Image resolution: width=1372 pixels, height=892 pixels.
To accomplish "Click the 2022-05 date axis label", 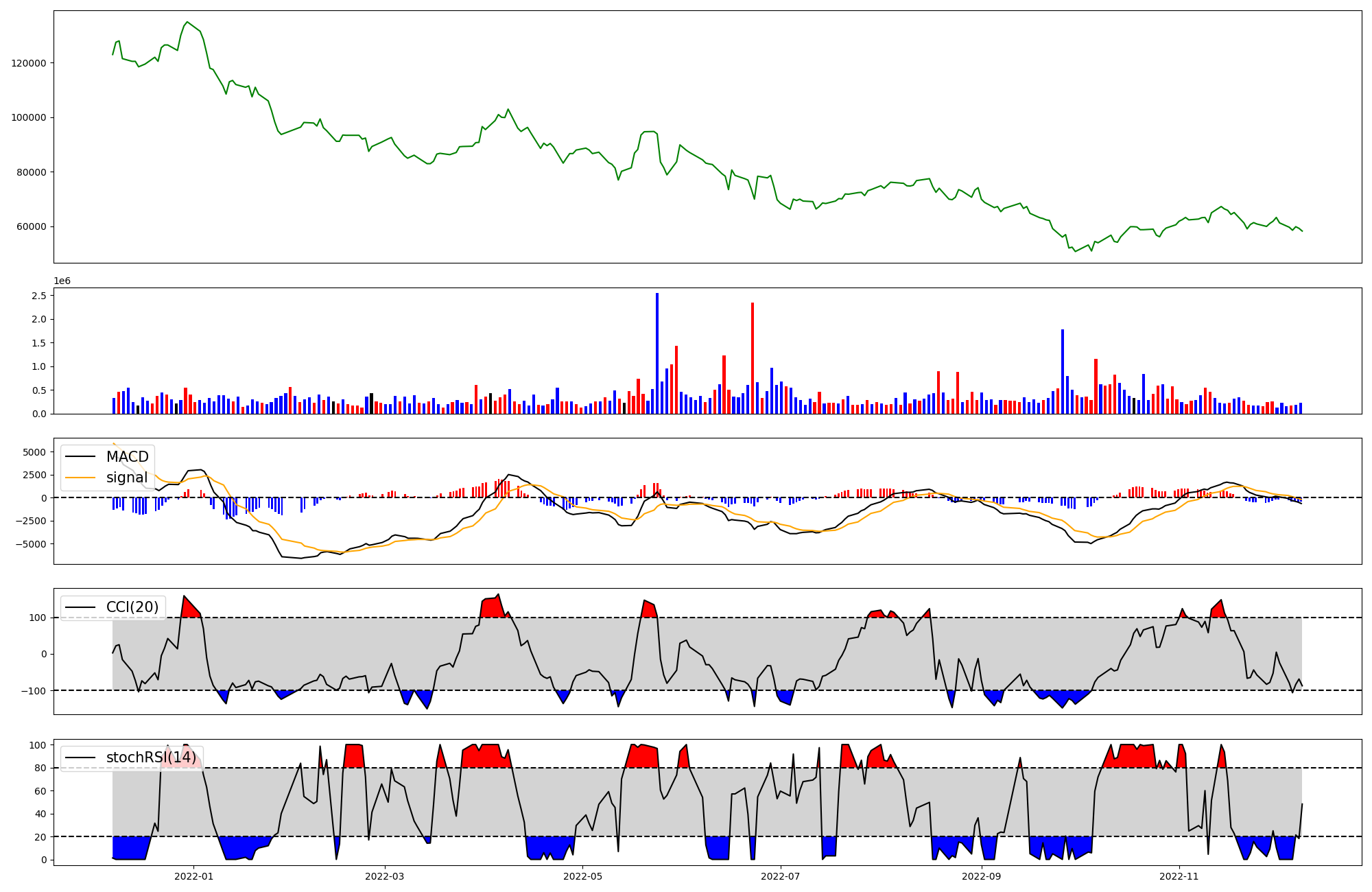I will 582,876.
